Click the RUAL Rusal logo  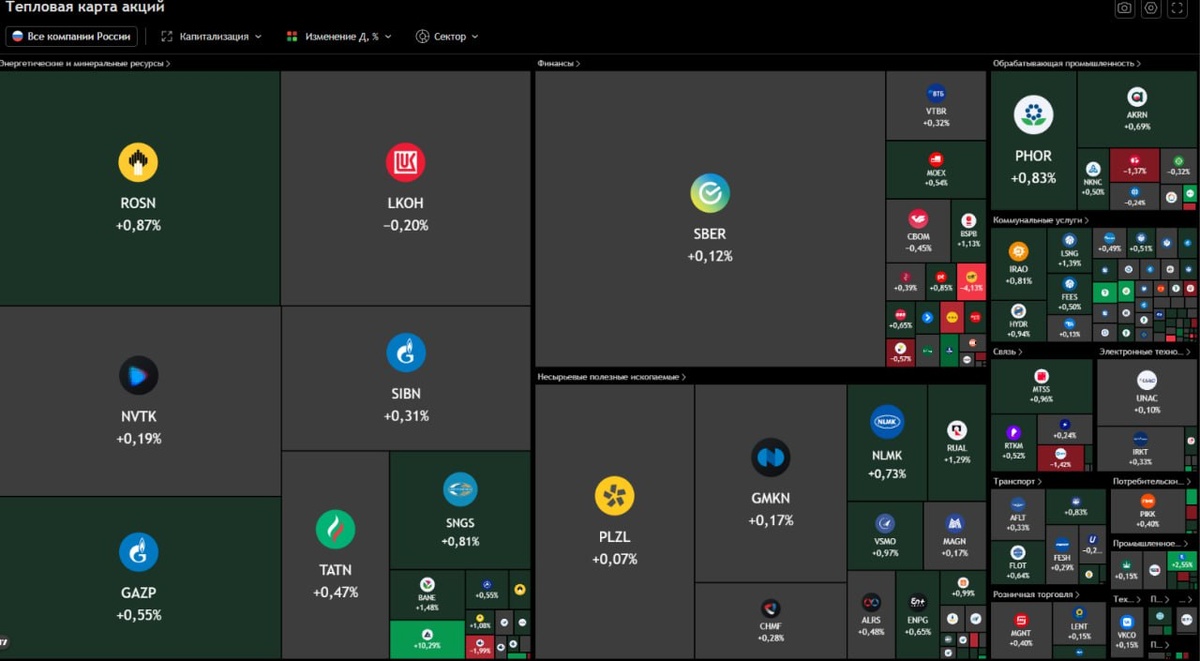[957, 429]
